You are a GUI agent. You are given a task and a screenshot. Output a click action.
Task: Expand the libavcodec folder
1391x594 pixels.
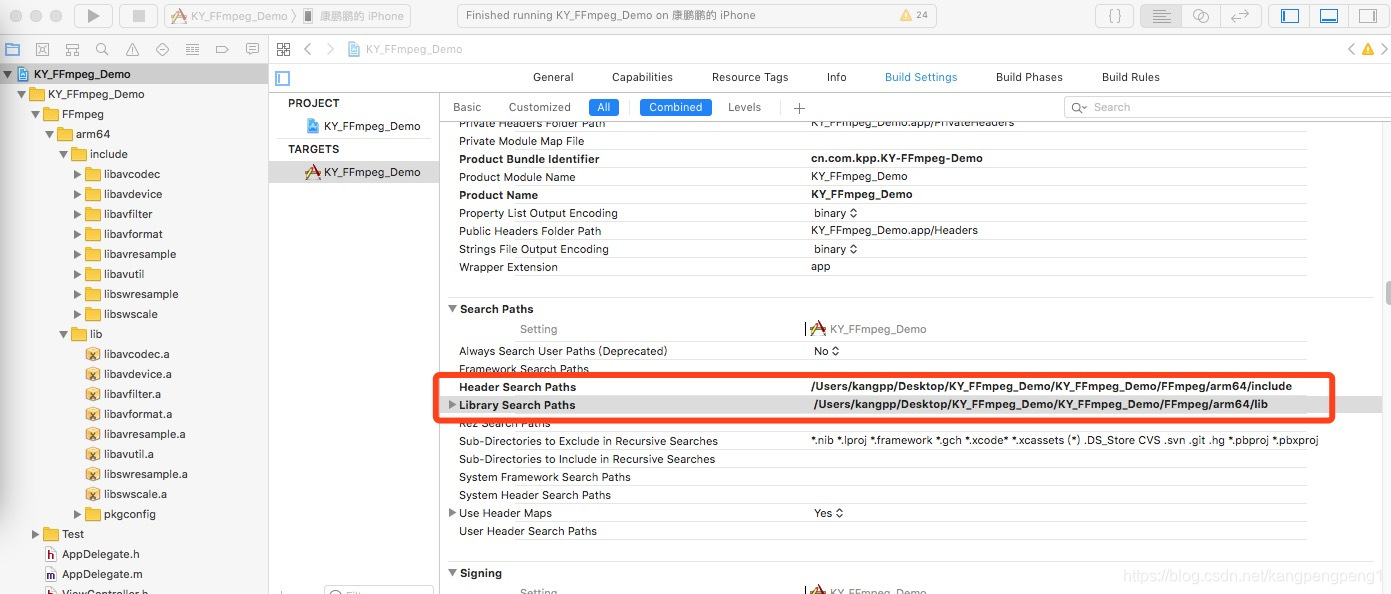pos(78,174)
